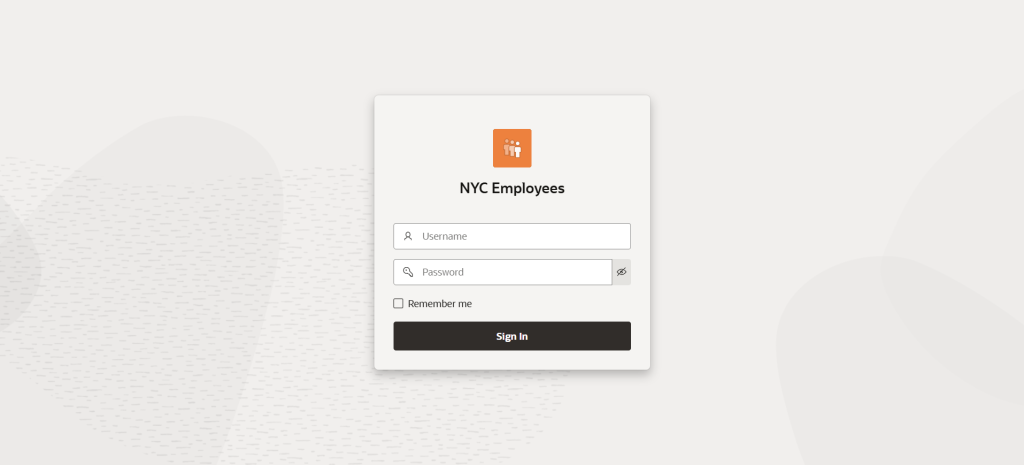Image resolution: width=1024 pixels, height=465 pixels.
Task: Place the cursor in the Password placeholder text
Action: click(443, 272)
